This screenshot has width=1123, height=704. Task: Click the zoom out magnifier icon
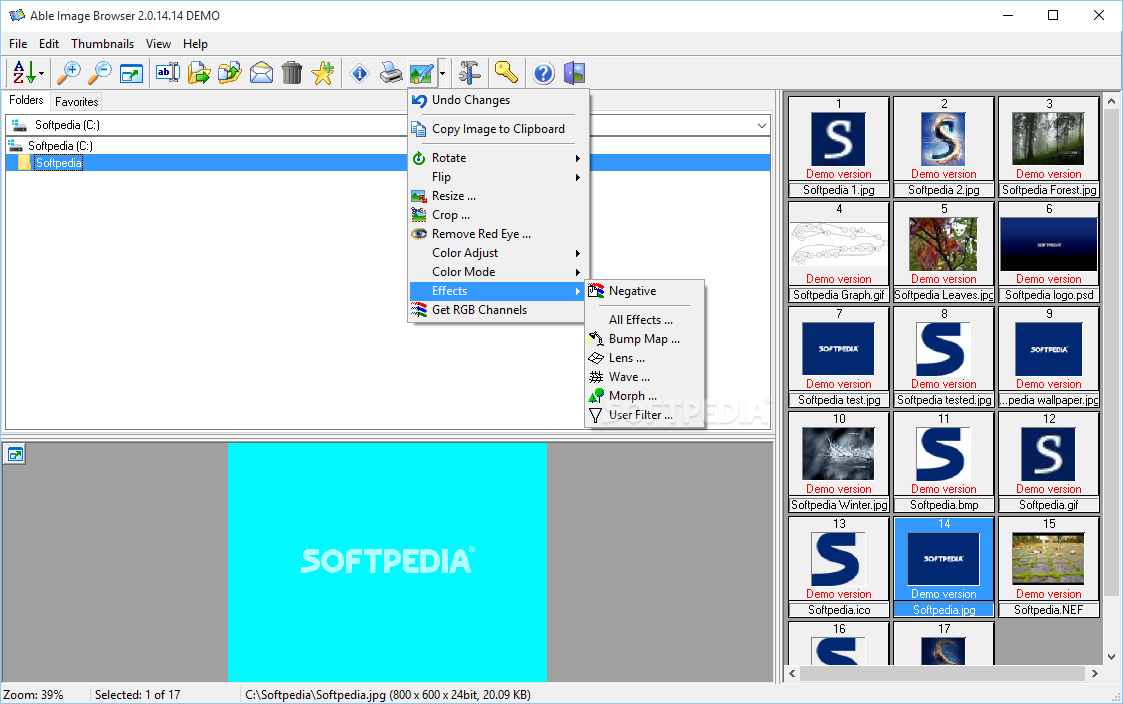pos(100,72)
